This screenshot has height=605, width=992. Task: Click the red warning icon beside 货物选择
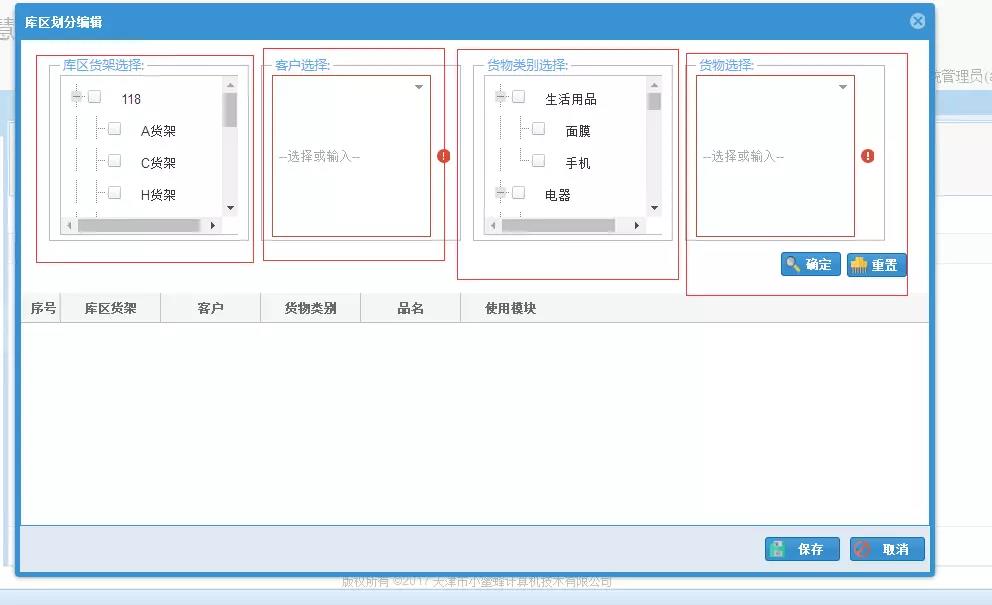coord(868,156)
